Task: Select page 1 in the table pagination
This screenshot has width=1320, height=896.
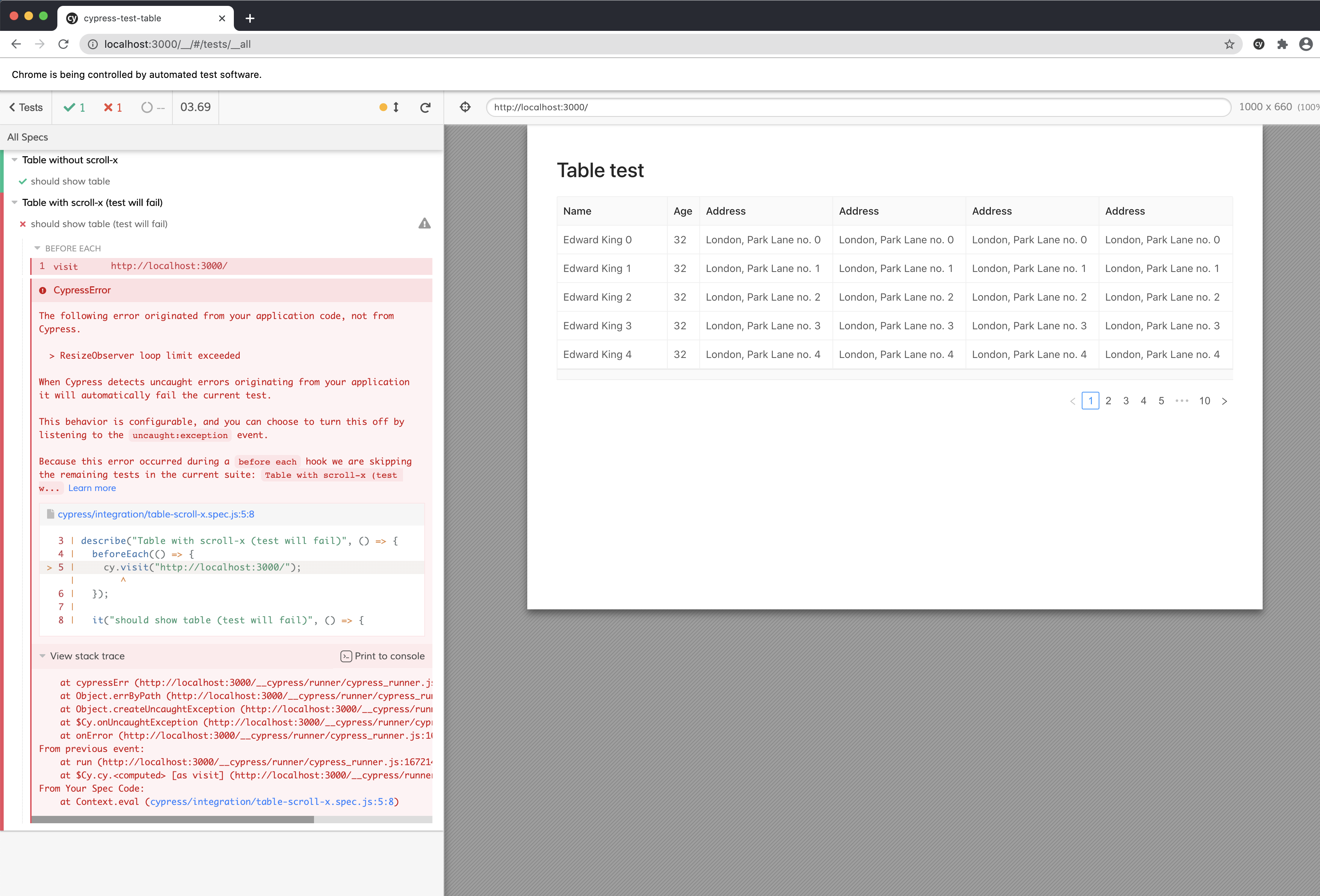Action: pos(1091,400)
